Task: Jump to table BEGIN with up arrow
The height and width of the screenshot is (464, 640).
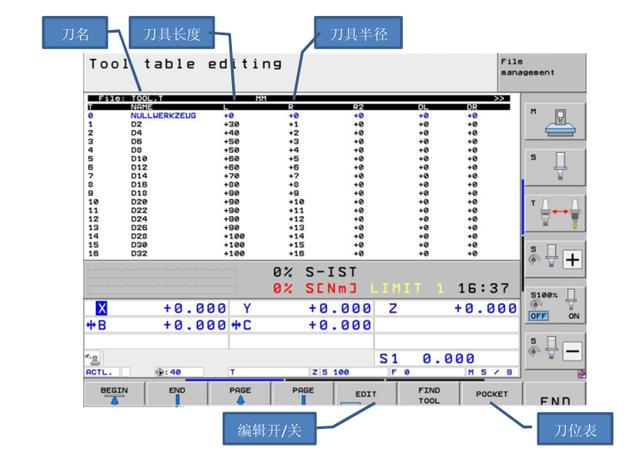Action: 114,395
